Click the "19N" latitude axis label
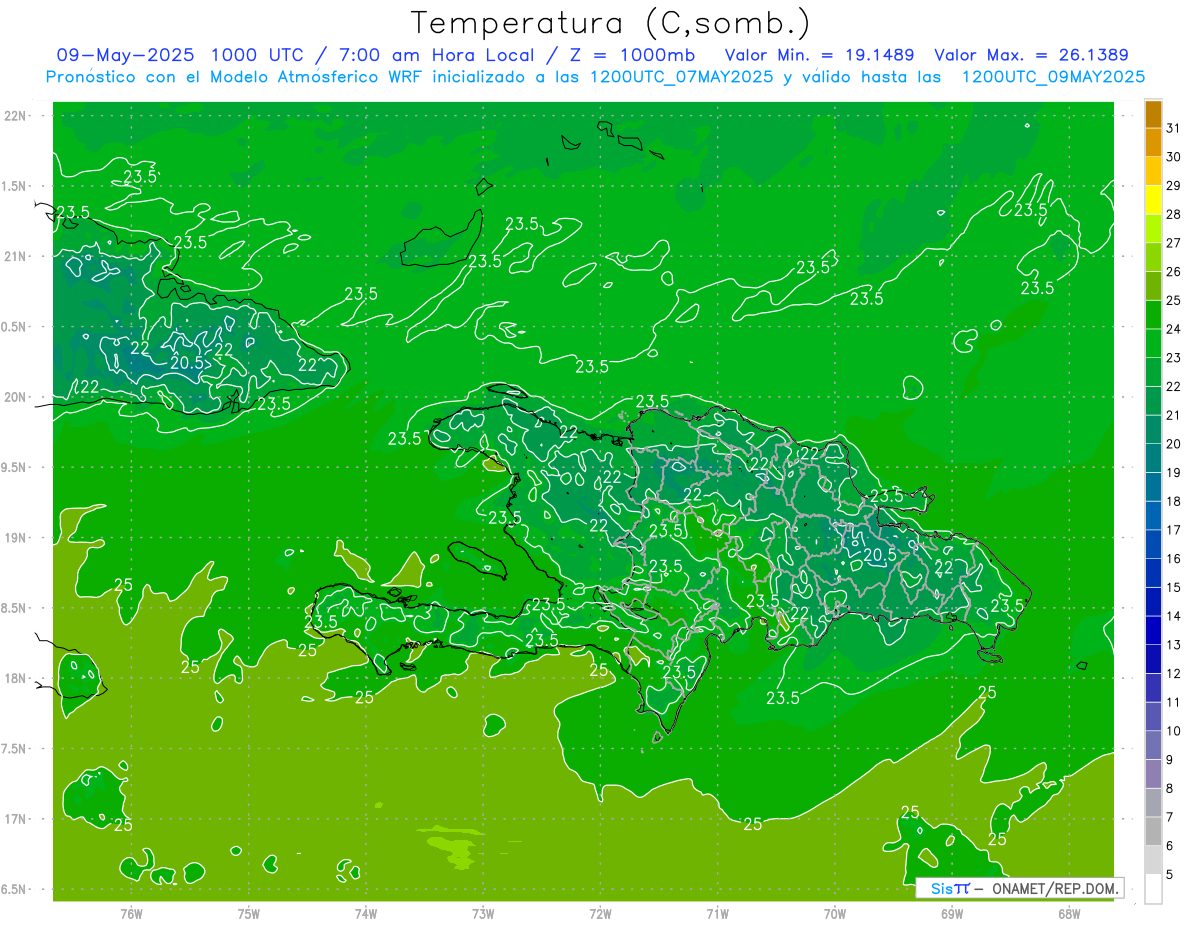The image size is (1200, 927). tap(15, 538)
